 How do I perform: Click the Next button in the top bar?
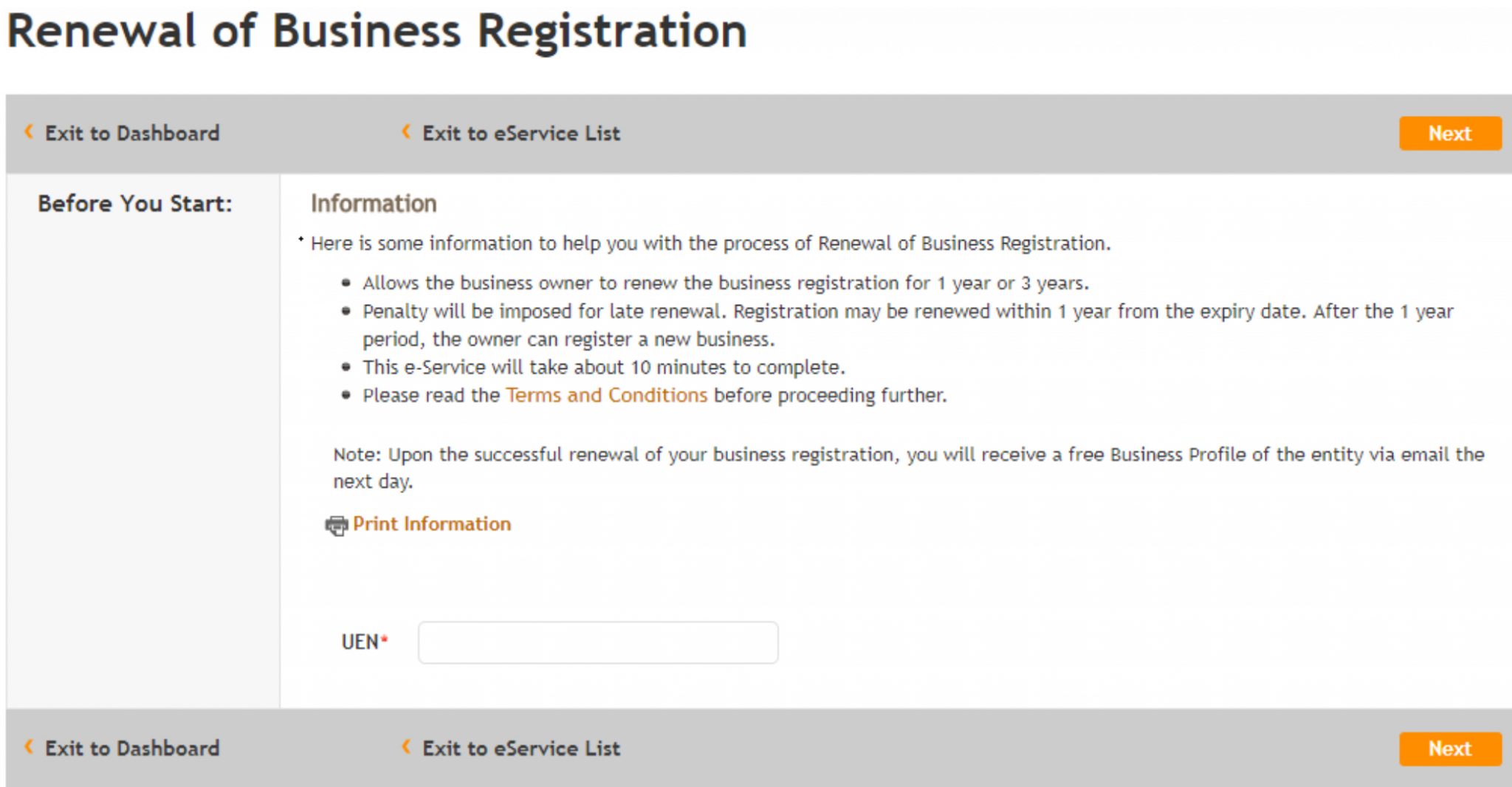pyautogui.click(x=1450, y=134)
